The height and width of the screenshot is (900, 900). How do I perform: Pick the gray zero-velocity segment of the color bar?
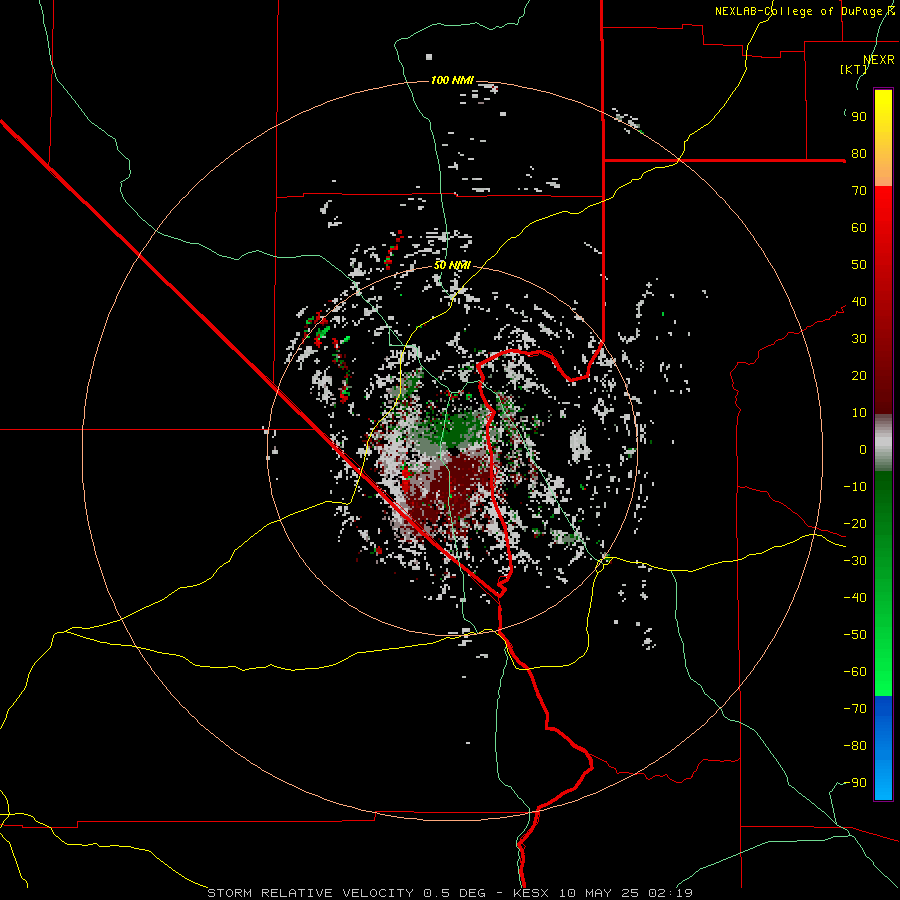pyautogui.click(x=883, y=443)
